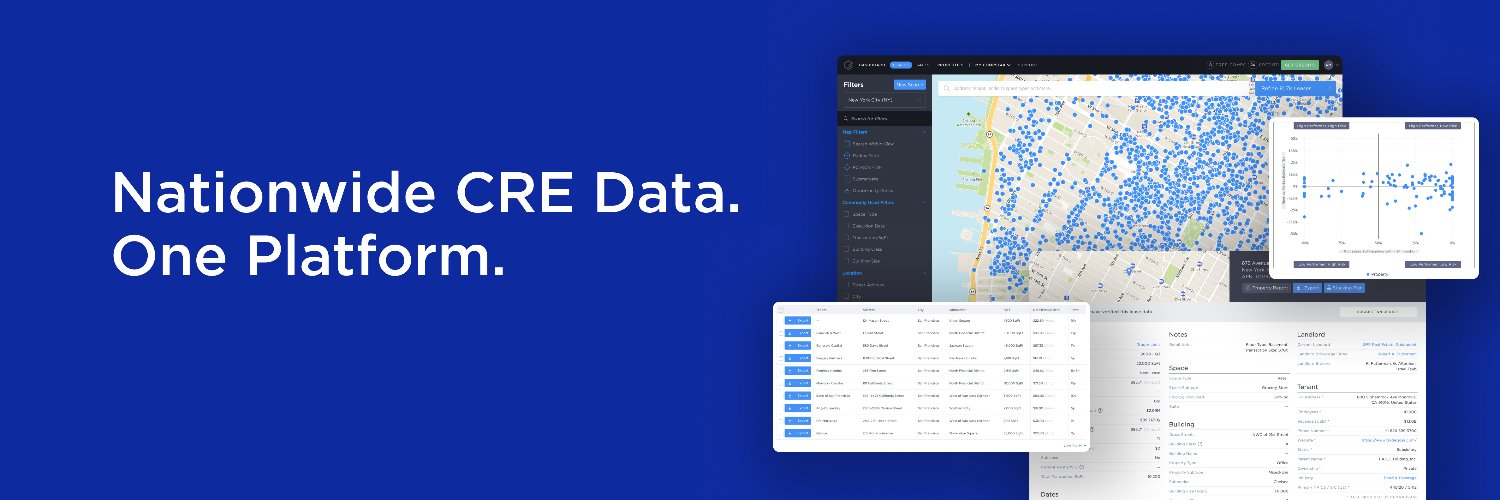Image resolution: width=1500 pixels, height=500 pixels.
Task: Tick the Building Size filter checkbox
Action: [x=846, y=261]
